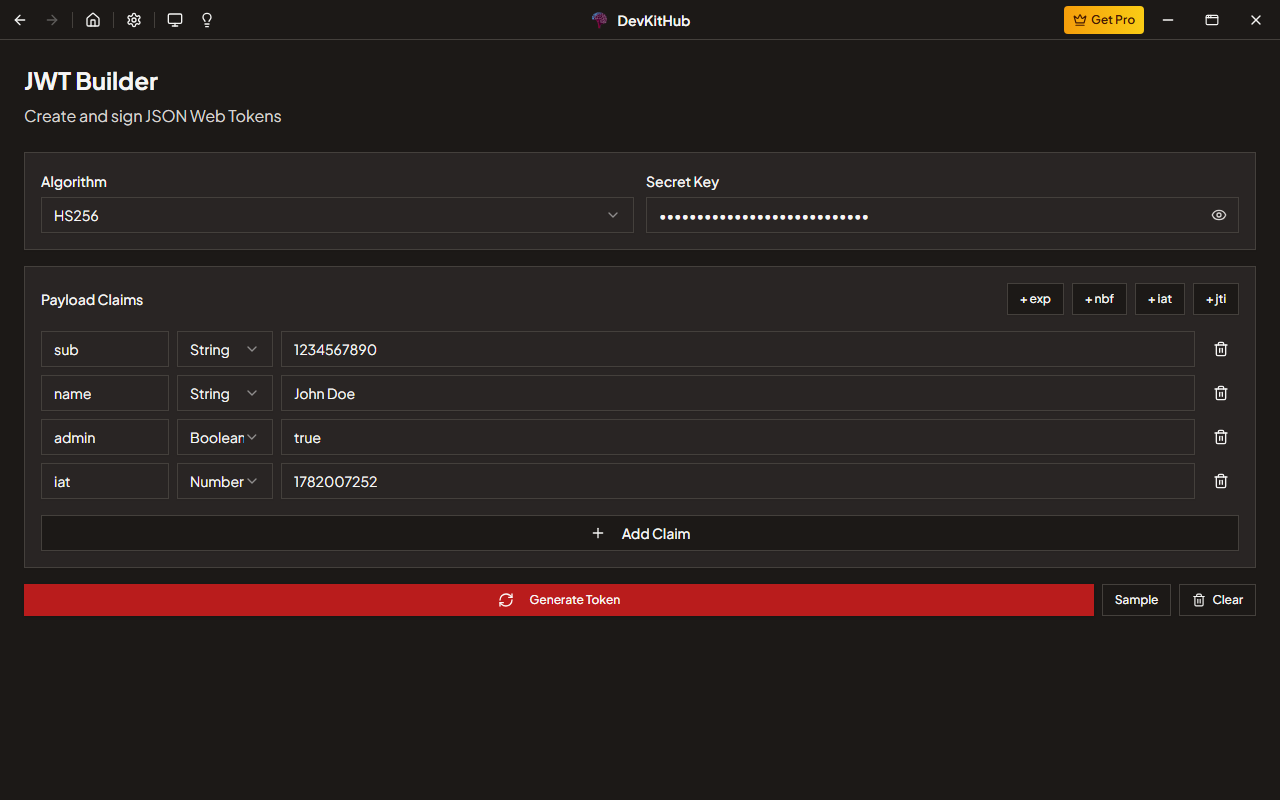1280x800 pixels.
Task: Add the iat claim shortcut
Action: coord(1160,299)
